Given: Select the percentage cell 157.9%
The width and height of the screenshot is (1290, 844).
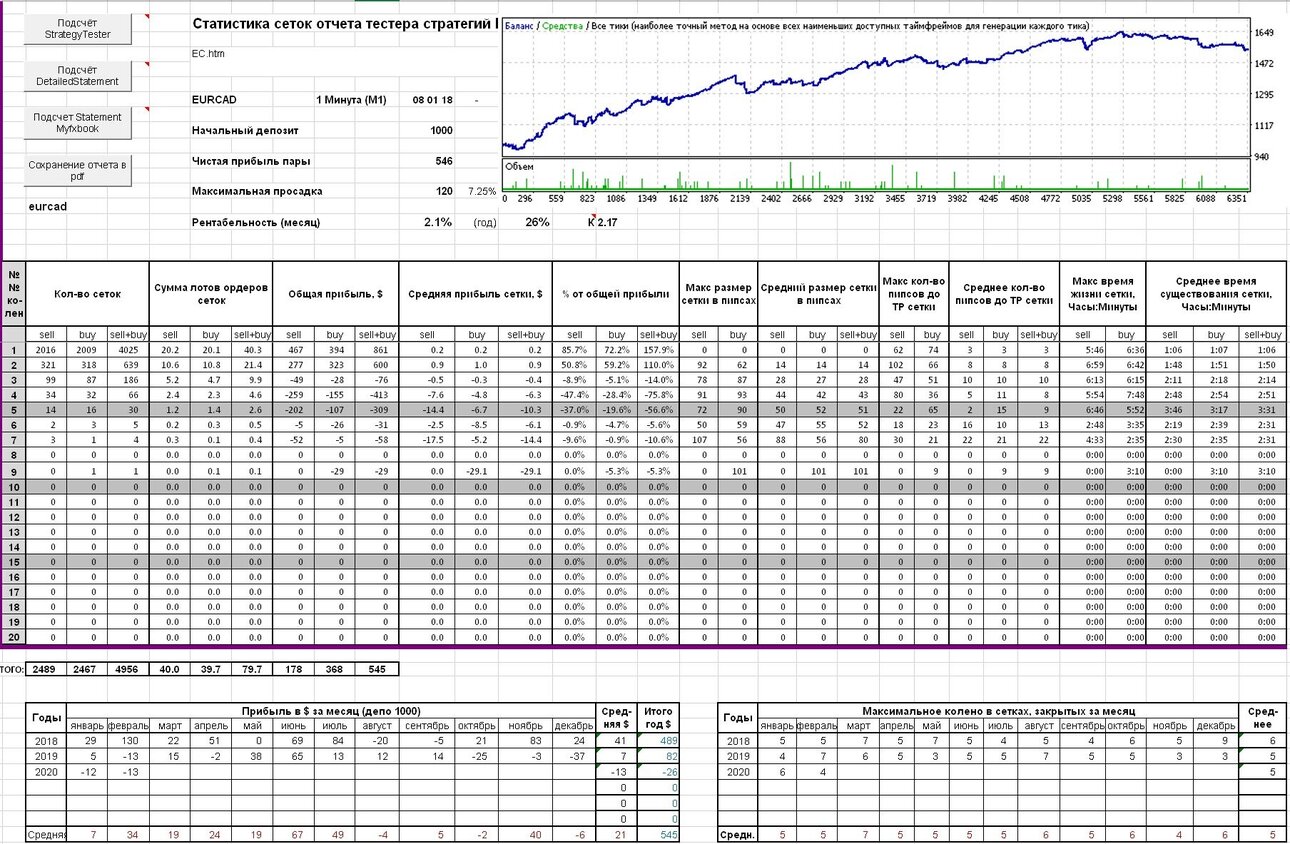Looking at the screenshot, I should coord(658,351).
